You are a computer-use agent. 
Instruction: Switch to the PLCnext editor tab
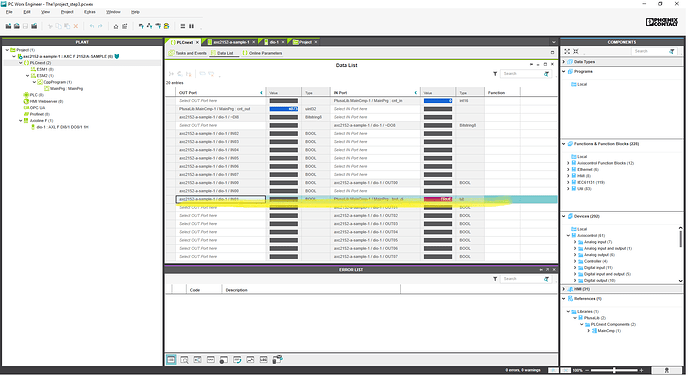coord(182,42)
